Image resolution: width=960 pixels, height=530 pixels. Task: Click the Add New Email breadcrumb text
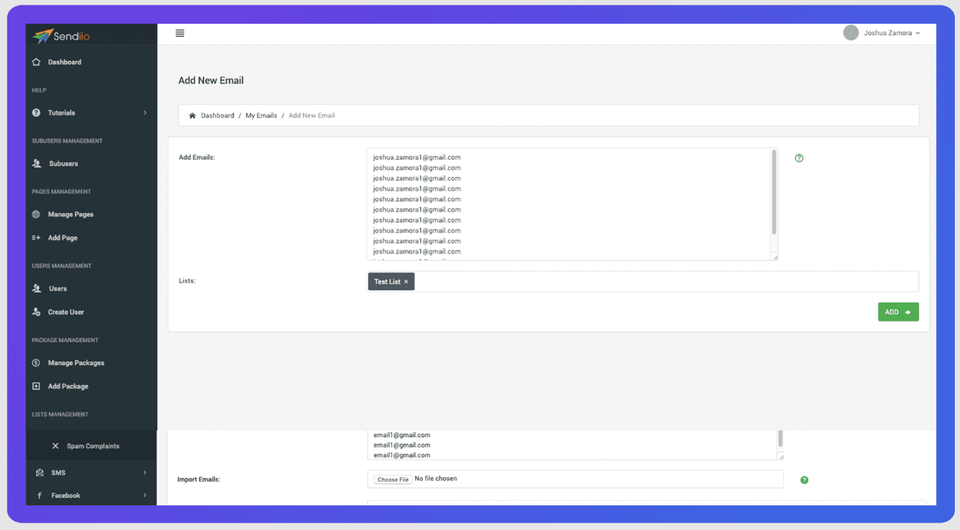pyautogui.click(x=312, y=116)
